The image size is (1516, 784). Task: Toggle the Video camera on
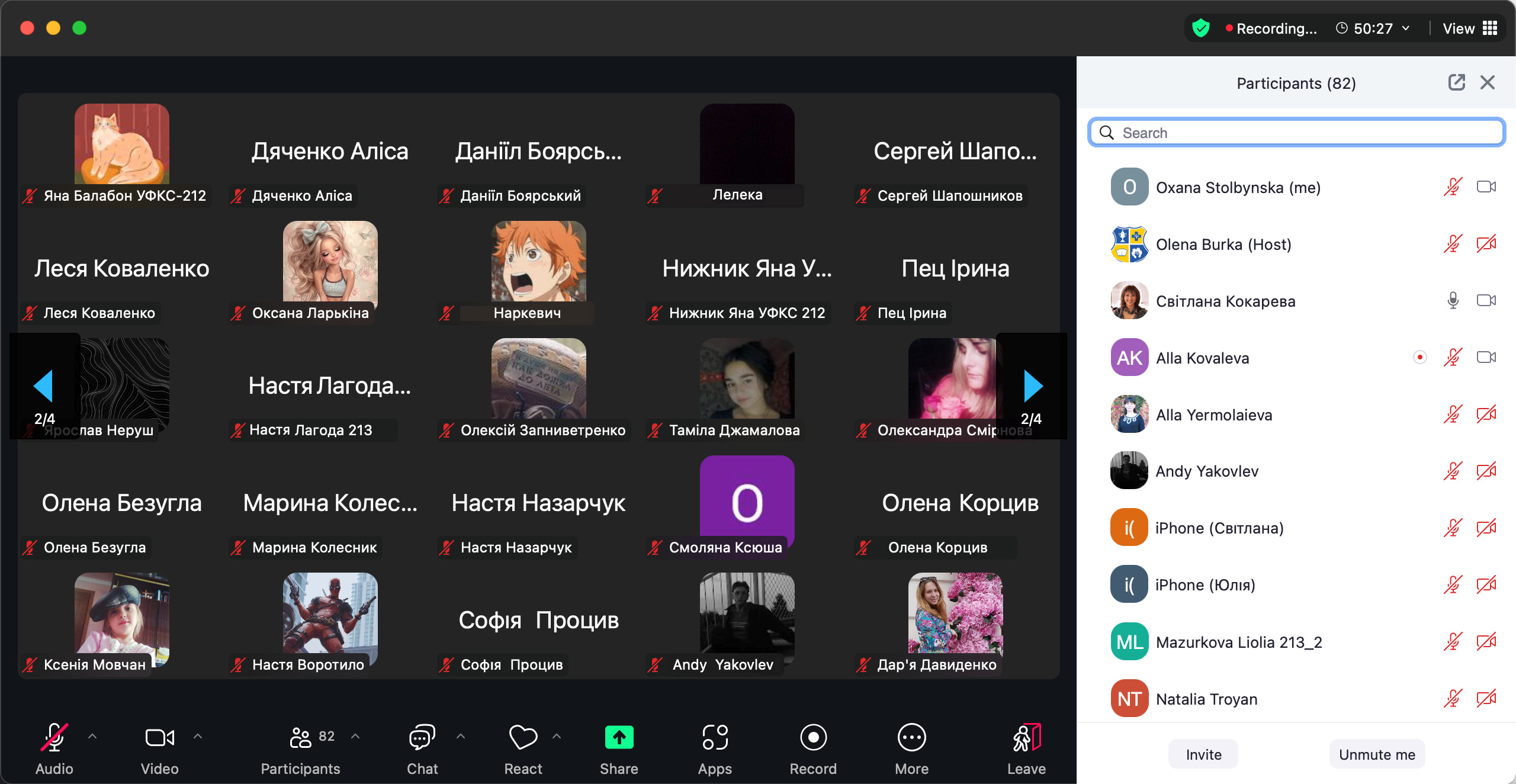pyautogui.click(x=159, y=738)
